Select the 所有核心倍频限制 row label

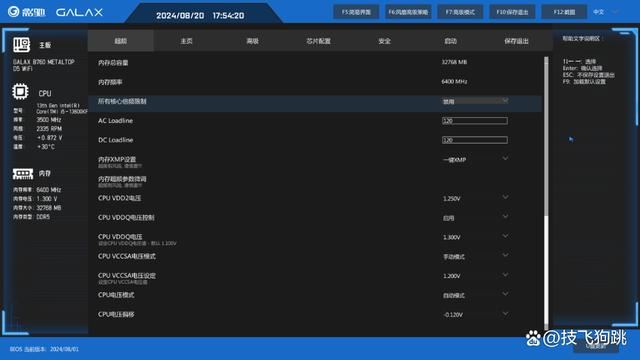coord(122,101)
